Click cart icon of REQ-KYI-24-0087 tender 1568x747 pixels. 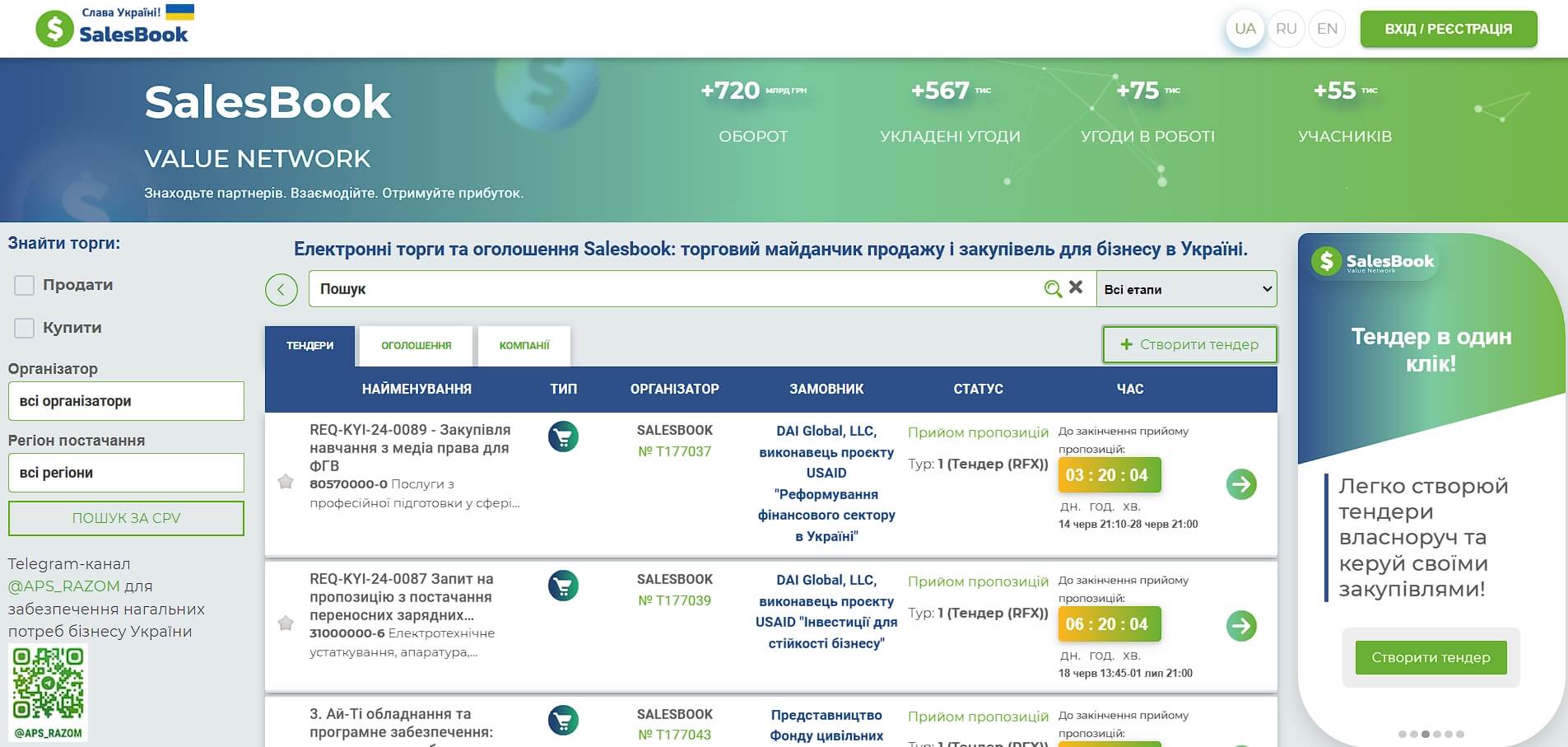click(563, 586)
